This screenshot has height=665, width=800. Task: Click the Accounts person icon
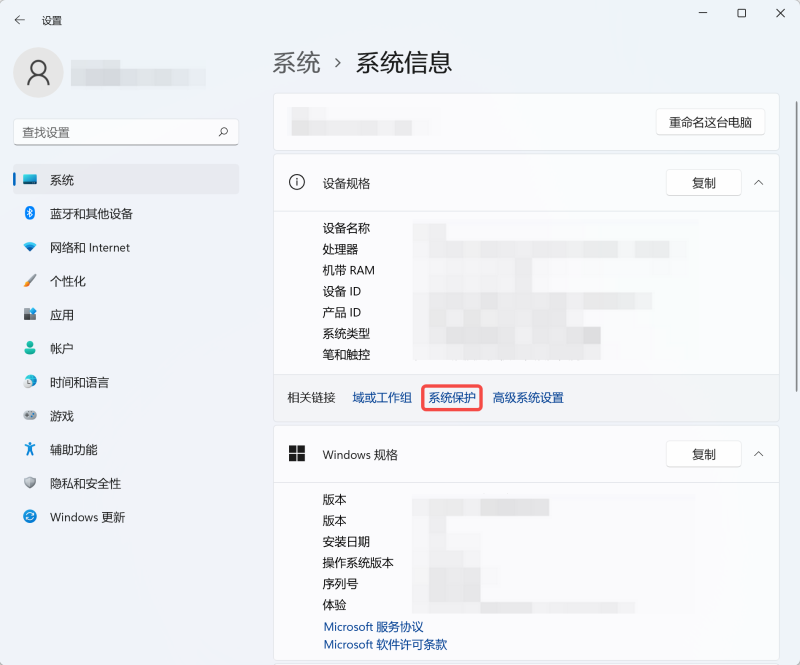point(30,348)
